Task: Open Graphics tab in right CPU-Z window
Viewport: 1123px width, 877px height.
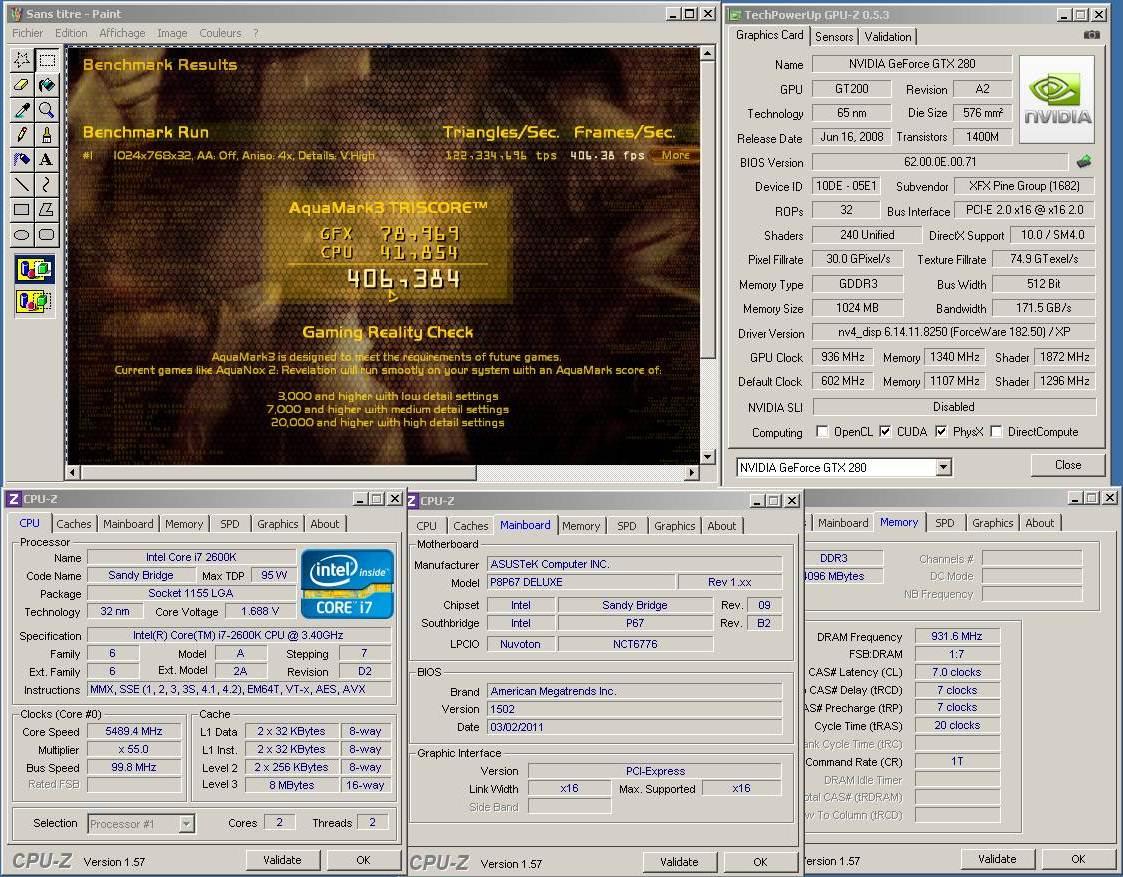Action: coord(993,523)
